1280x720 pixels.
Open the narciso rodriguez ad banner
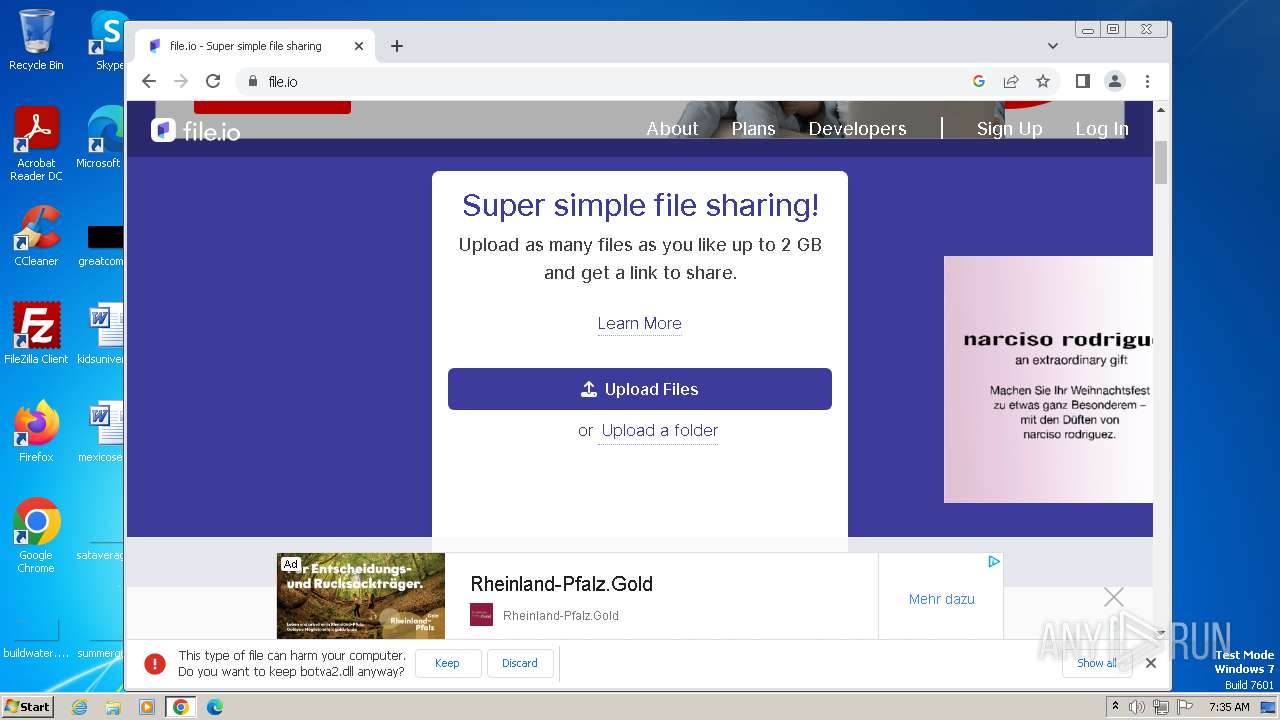(x=1048, y=379)
